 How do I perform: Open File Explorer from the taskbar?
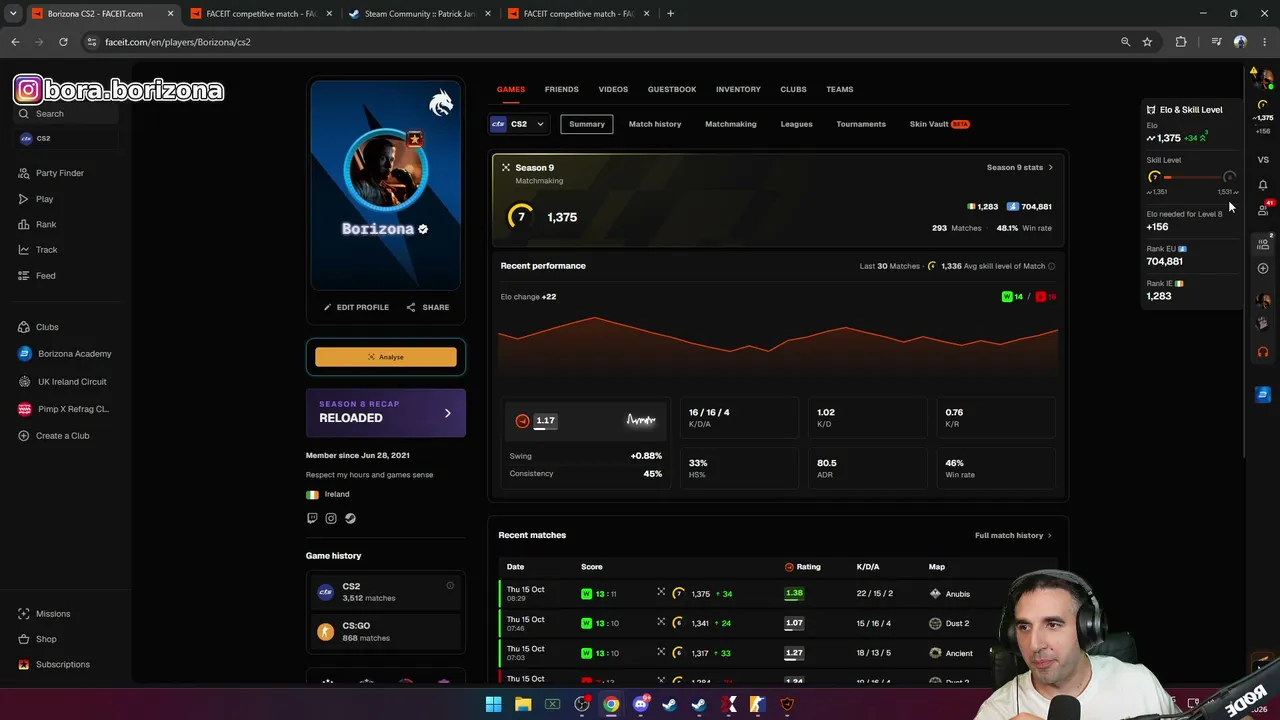[x=523, y=704]
